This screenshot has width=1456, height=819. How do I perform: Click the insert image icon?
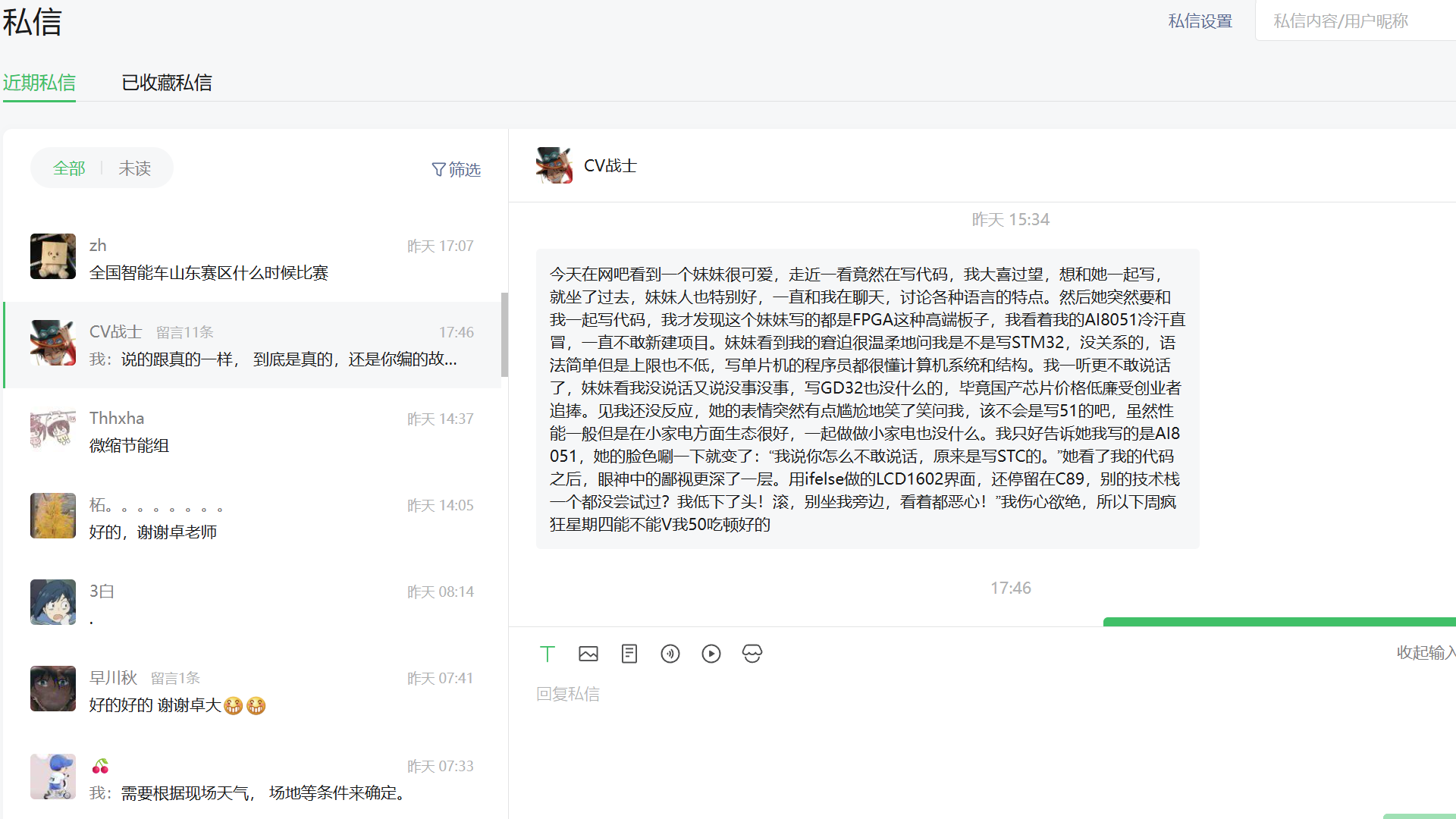click(x=588, y=654)
